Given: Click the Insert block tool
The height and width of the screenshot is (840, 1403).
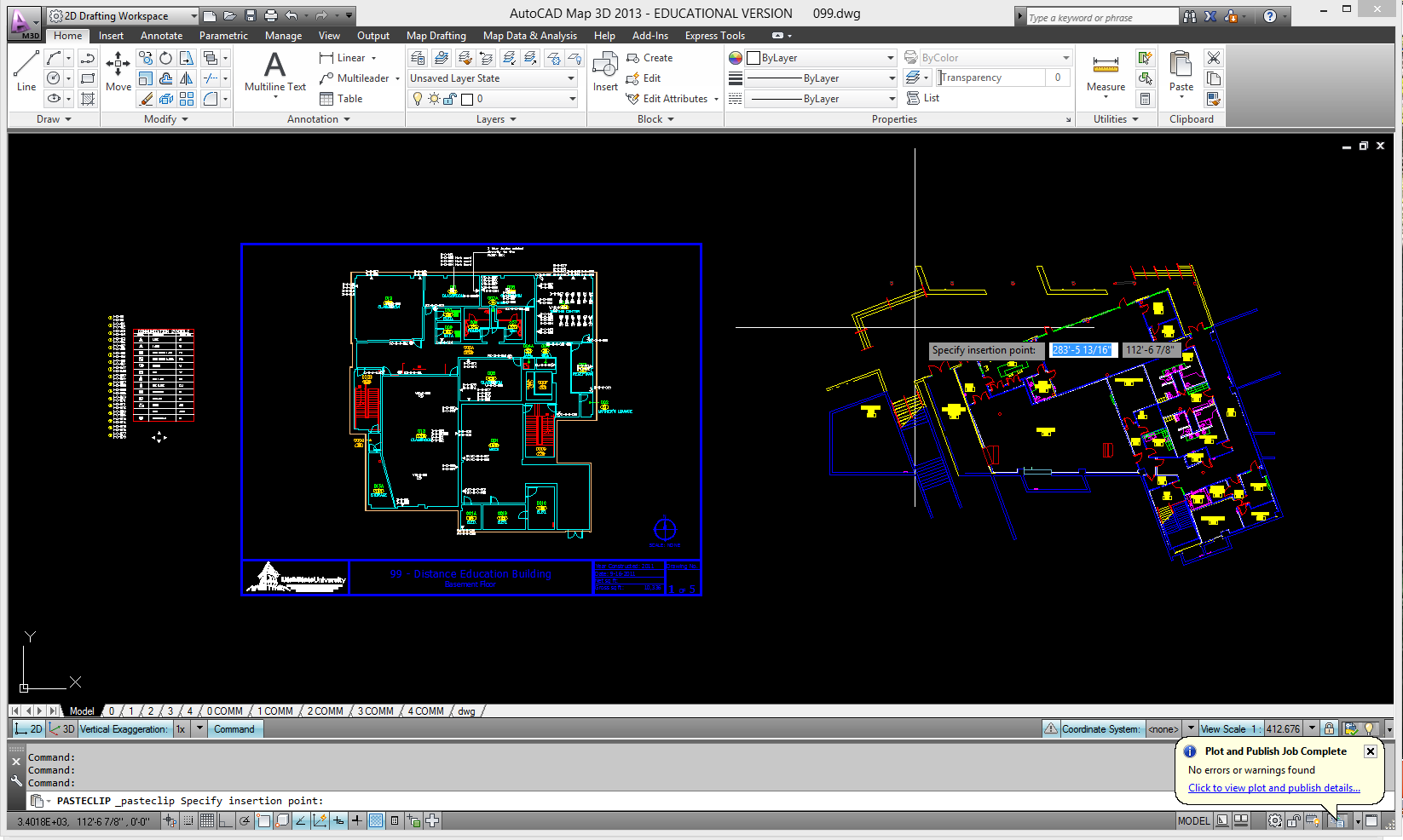Looking at the screenshot, I should [604, 72].
